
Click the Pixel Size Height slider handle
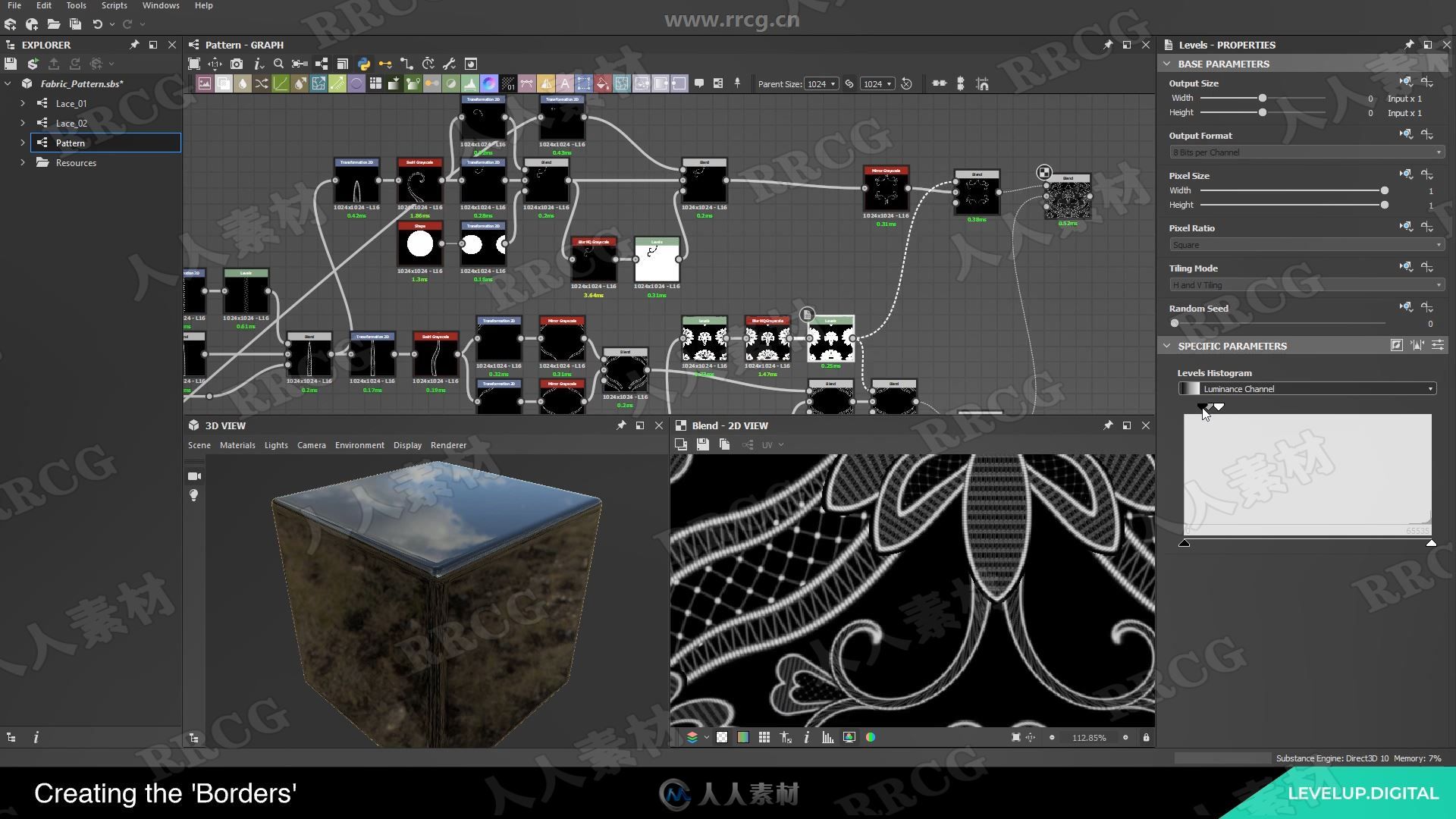[x=1385, y=205]
